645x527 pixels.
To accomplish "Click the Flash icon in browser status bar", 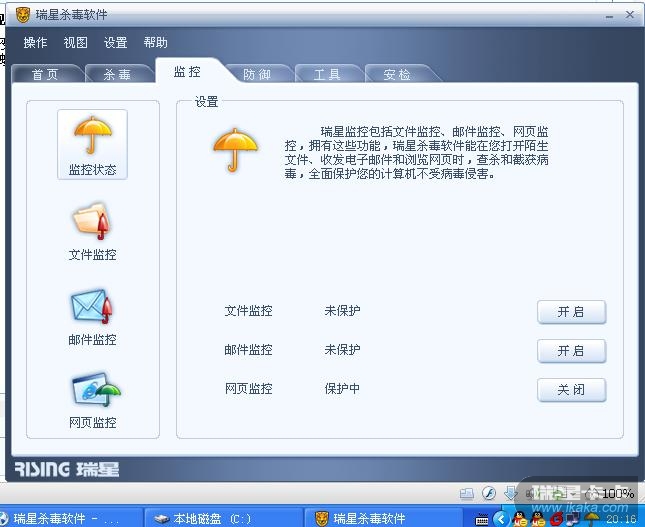I will (x=489, y=493).
